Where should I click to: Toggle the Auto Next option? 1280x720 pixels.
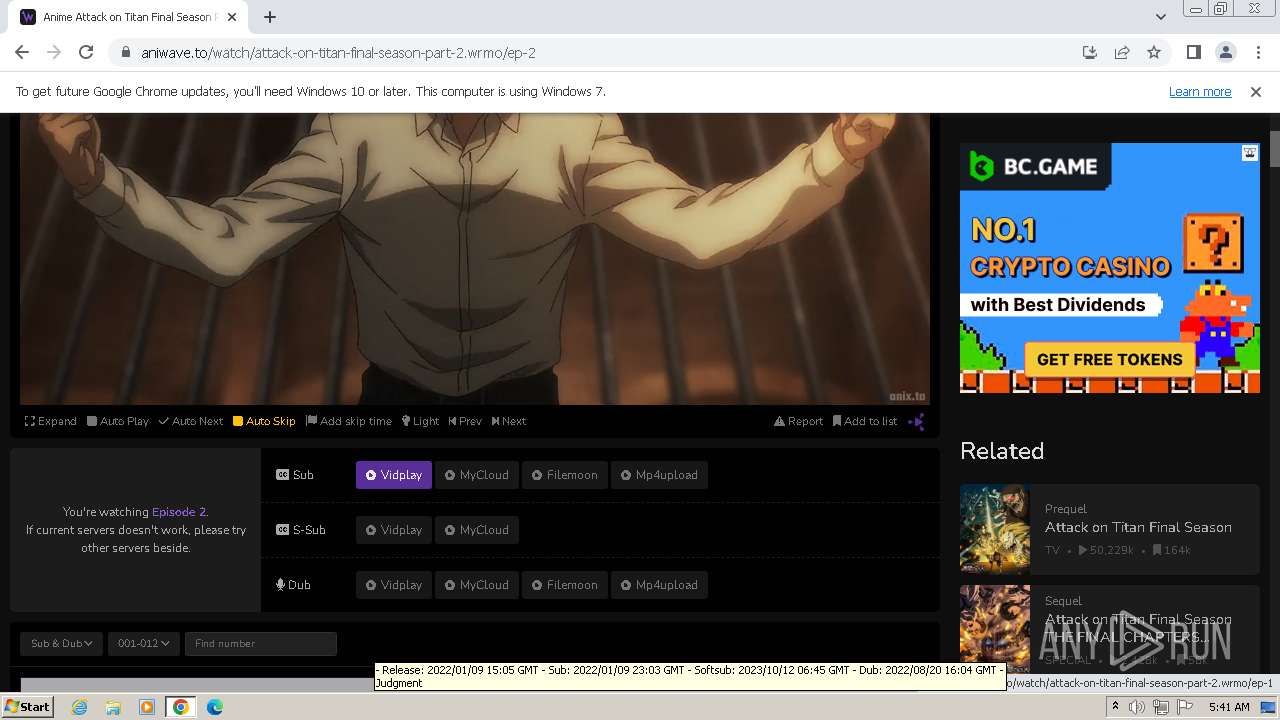pyautogui.click(x=191, y=421)
